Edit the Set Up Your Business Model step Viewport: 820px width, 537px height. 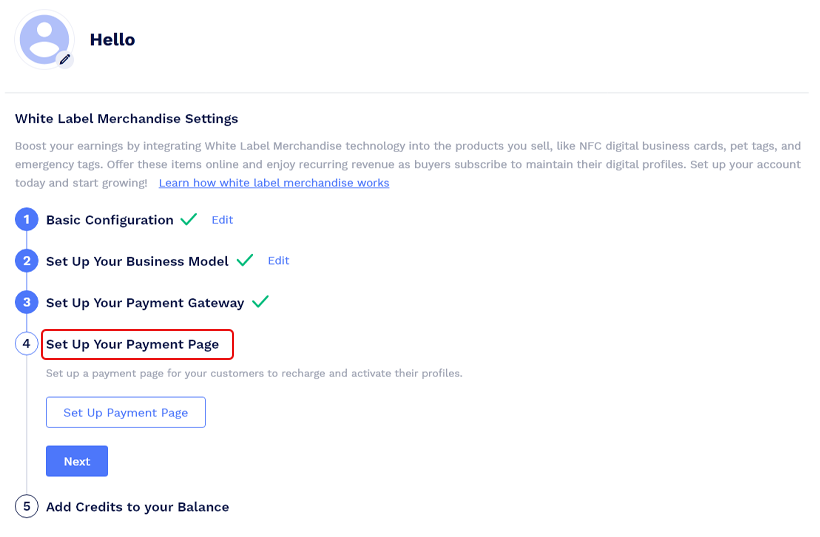tap(278, 261)
